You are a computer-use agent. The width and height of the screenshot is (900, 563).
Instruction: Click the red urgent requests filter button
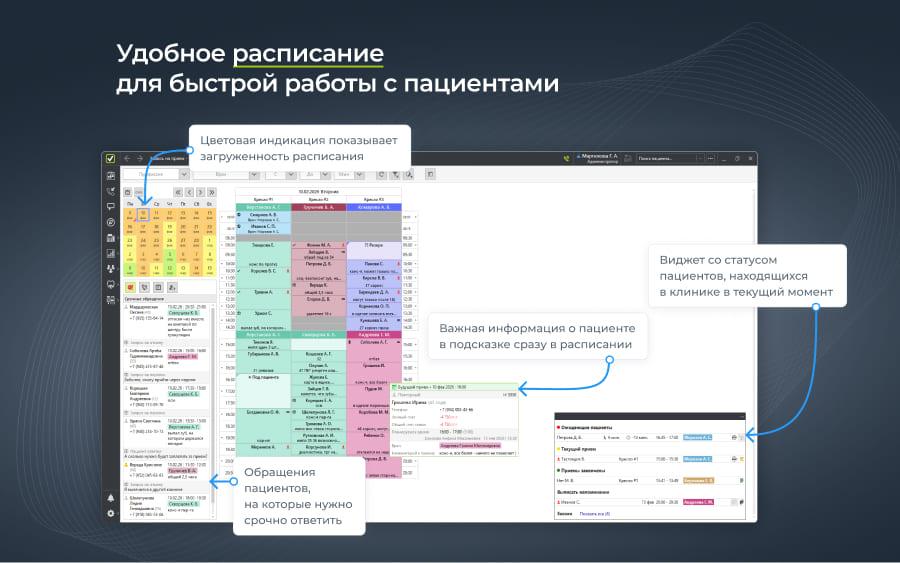tap(130, 287)
